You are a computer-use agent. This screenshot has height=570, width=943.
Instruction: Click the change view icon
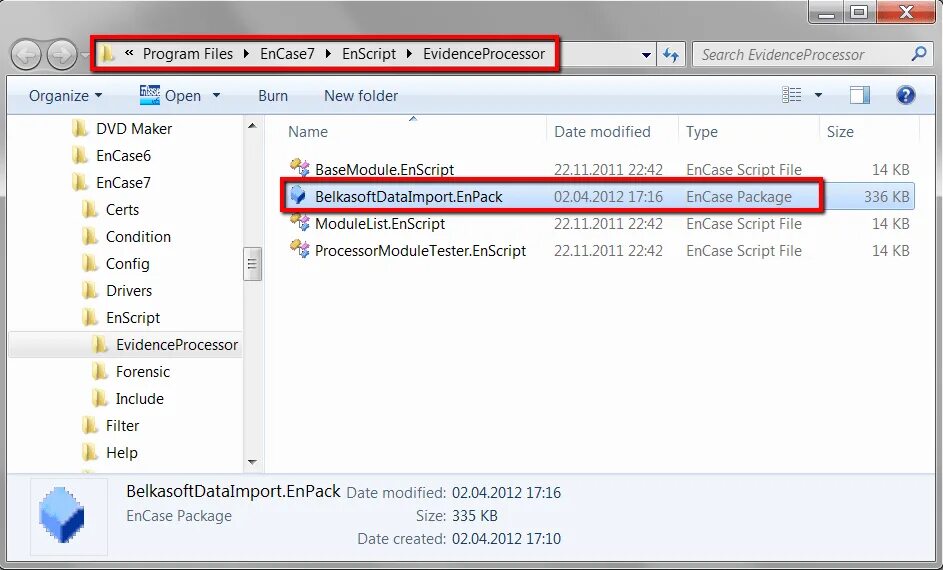[x=791, y=95]
